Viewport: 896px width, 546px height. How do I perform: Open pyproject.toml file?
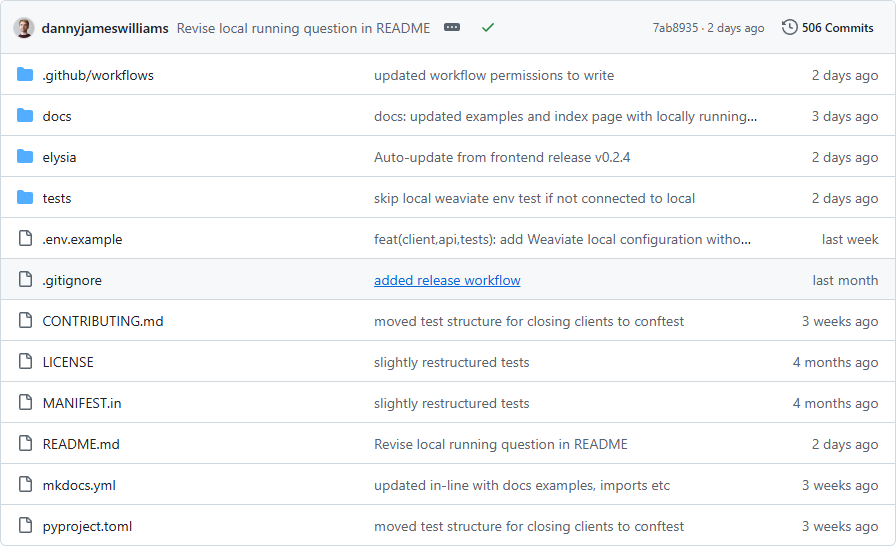pyautogui.click(x=87, y=527)
